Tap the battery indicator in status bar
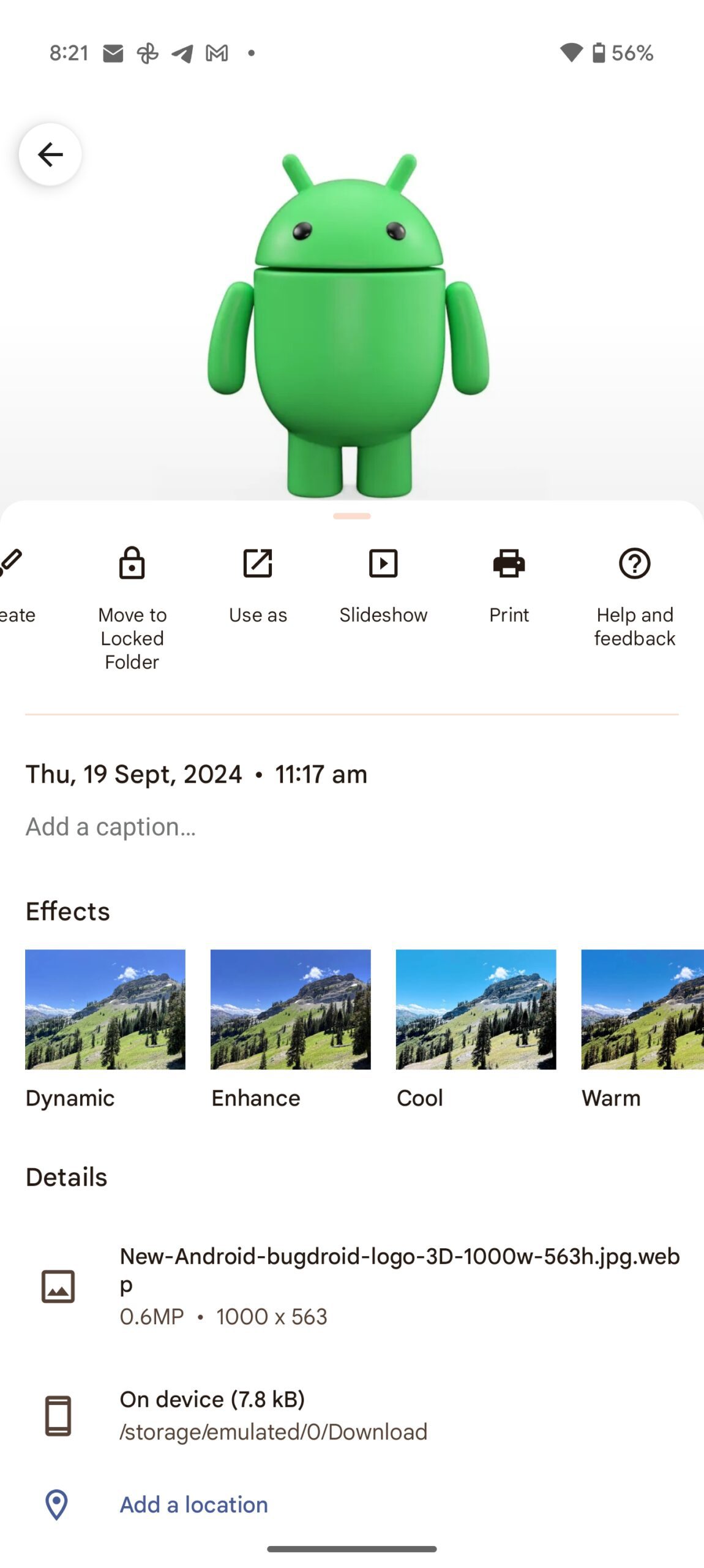Image resolution: width=704 pixels, height=1568 pixels. coord(599,53)
